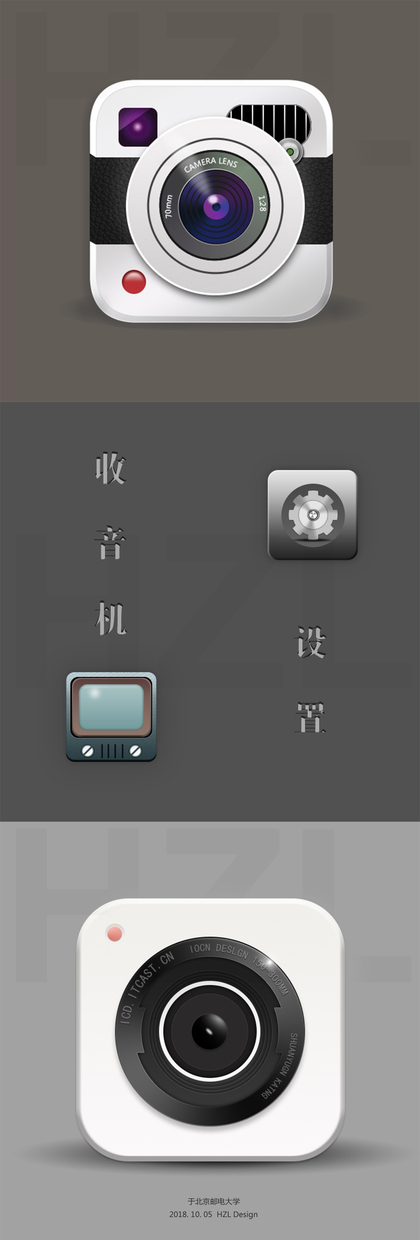
Task: Click the white retro camera app icon
Action: point(211,201)
